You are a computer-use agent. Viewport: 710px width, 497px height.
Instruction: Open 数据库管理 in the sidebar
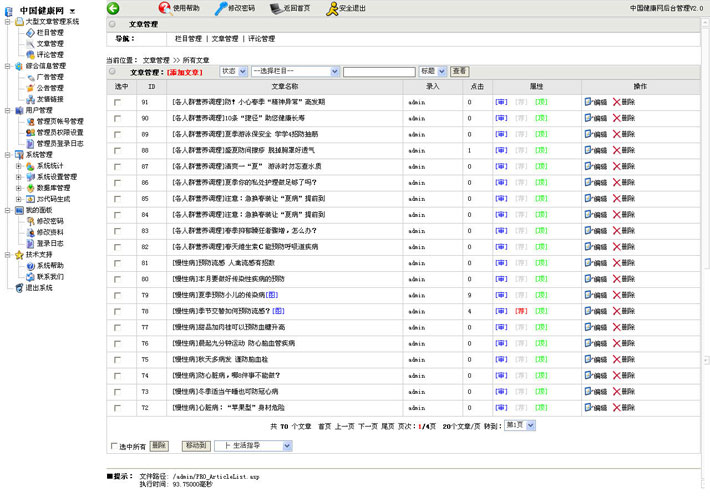point(53,187)
